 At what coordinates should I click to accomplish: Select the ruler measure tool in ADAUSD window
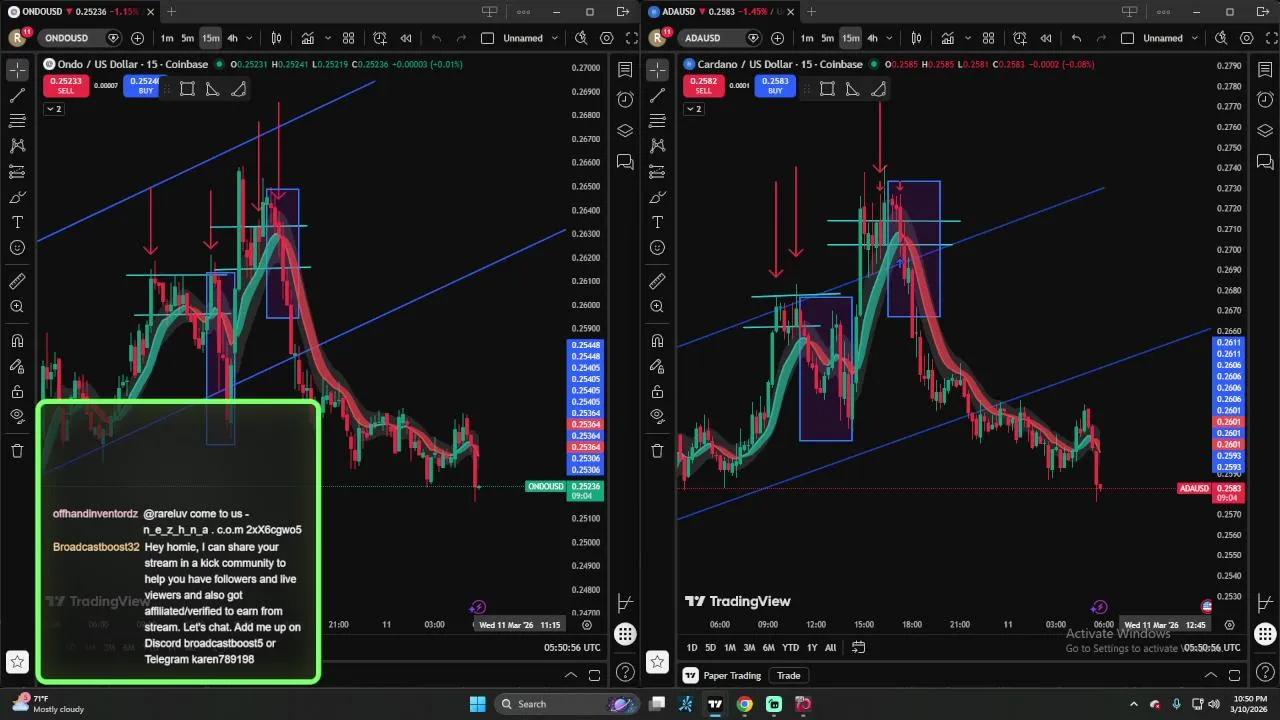point(657,282)
